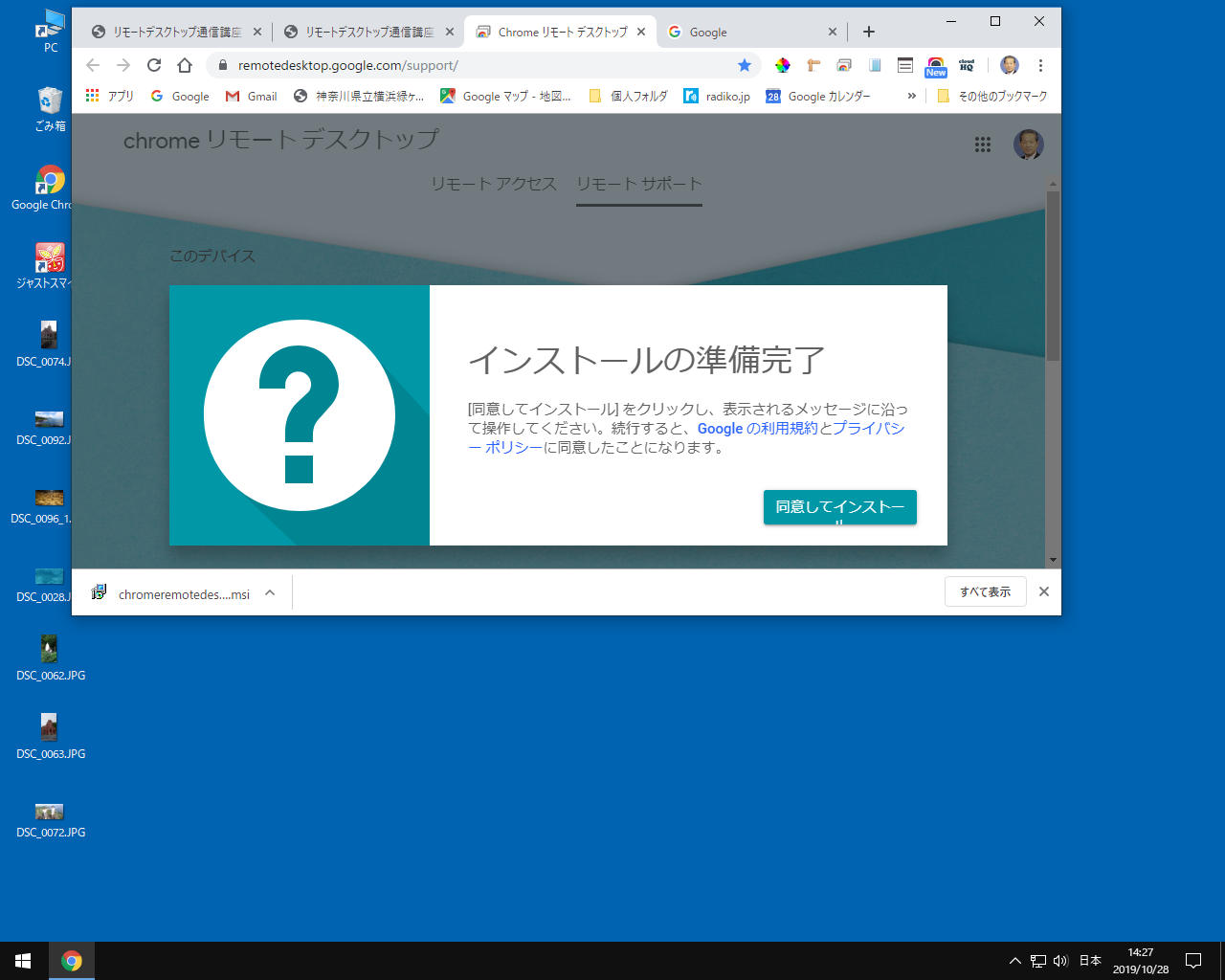Select the DSC_0062.JPG desktop file
Viewport: 1225px width, 980px height.
(x=50, y=658)
